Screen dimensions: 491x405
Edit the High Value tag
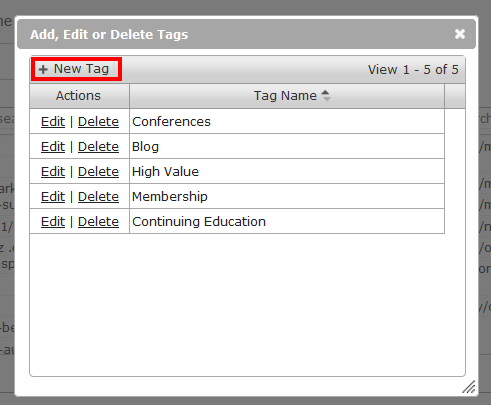click(53, 172)
